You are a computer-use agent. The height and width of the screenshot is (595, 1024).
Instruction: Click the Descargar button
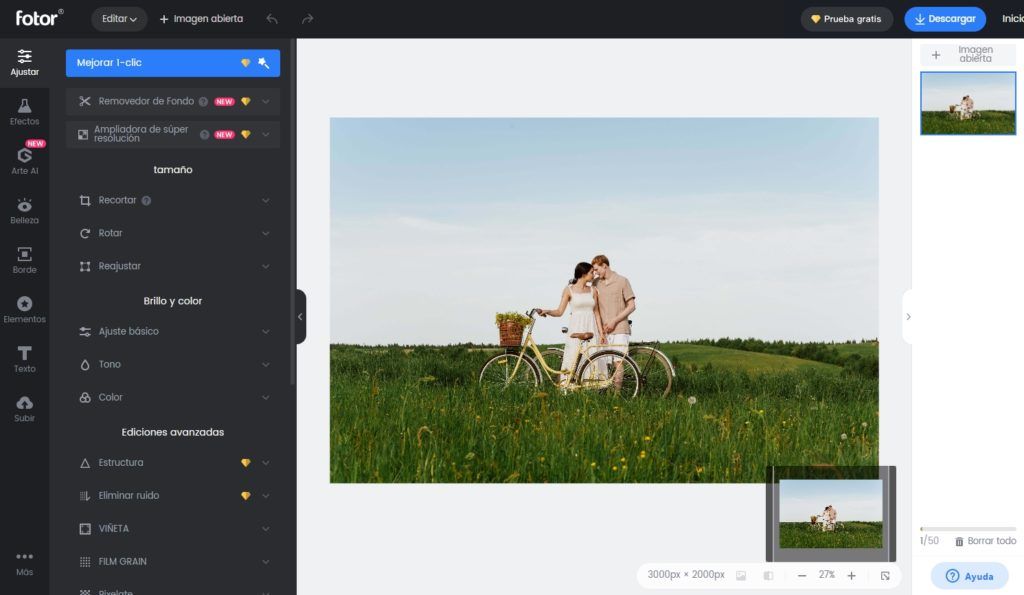click(945, 19)
